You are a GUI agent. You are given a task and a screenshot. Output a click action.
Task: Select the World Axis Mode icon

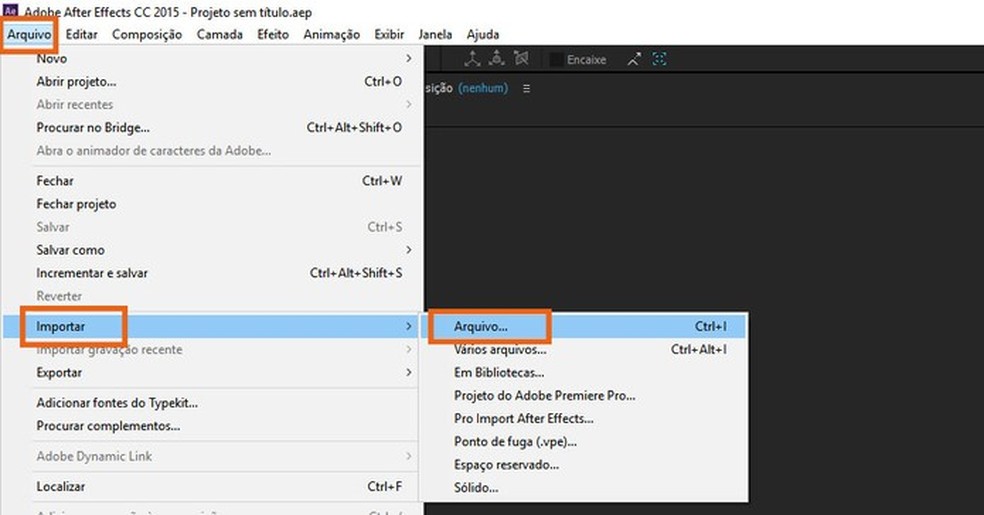(x=496, y=58)
